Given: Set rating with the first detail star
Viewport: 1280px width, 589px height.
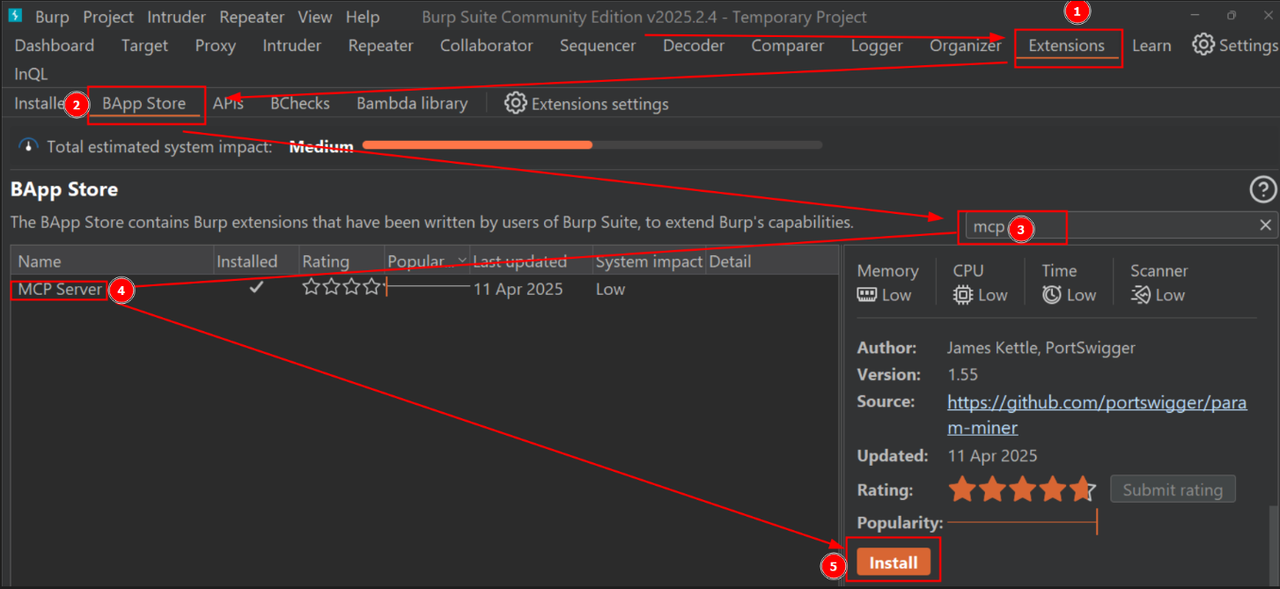Looking at the screenshot, I should pyautogui.click(x=962, y=490).
